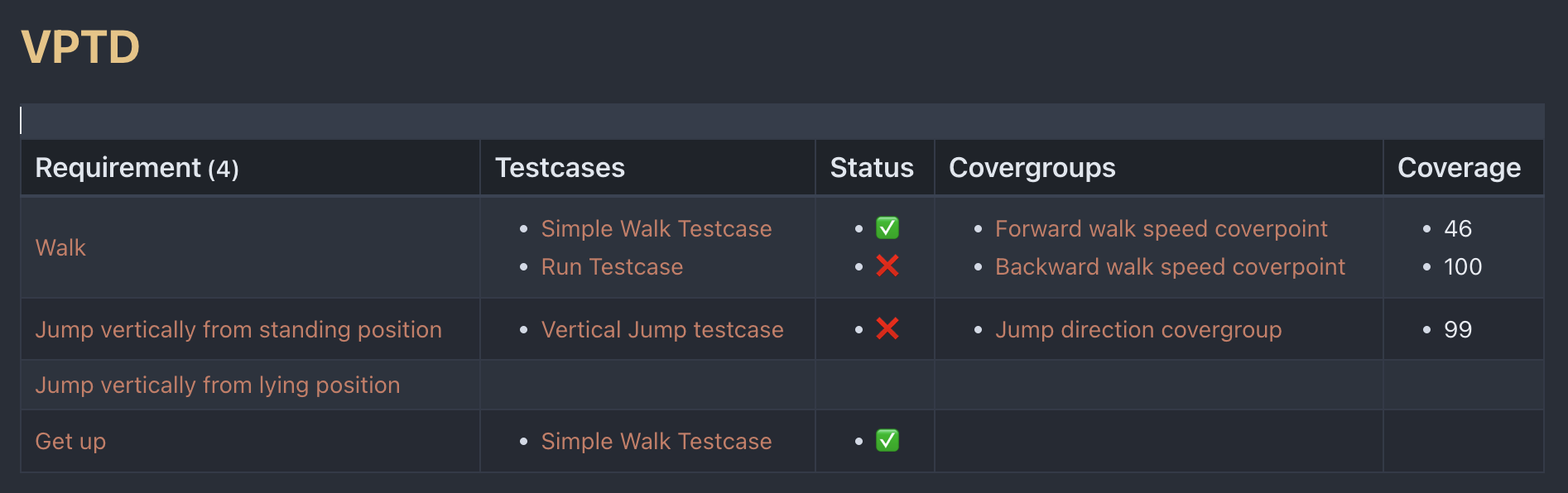1568x493 pixels.
Task: Click the coverage value 46
Action: click(1457, 229)
